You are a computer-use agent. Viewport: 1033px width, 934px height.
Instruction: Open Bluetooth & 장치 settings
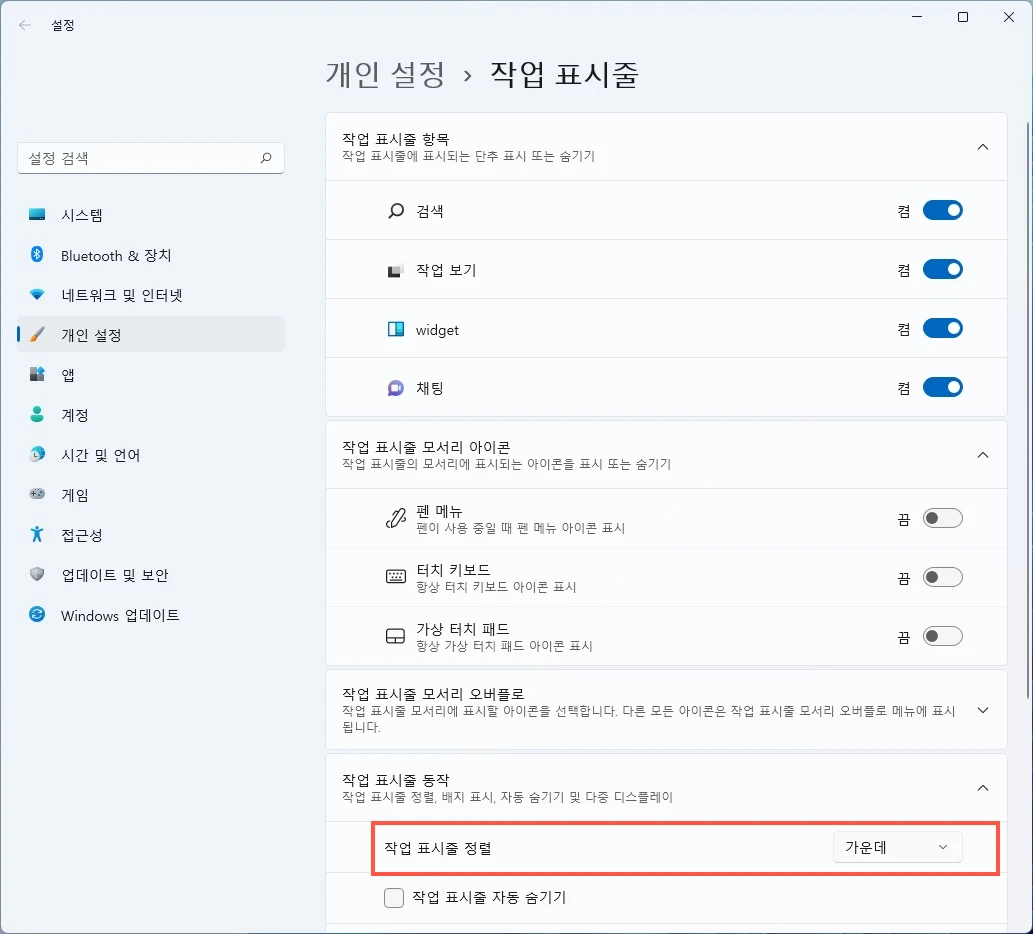[x=151, y=255]
